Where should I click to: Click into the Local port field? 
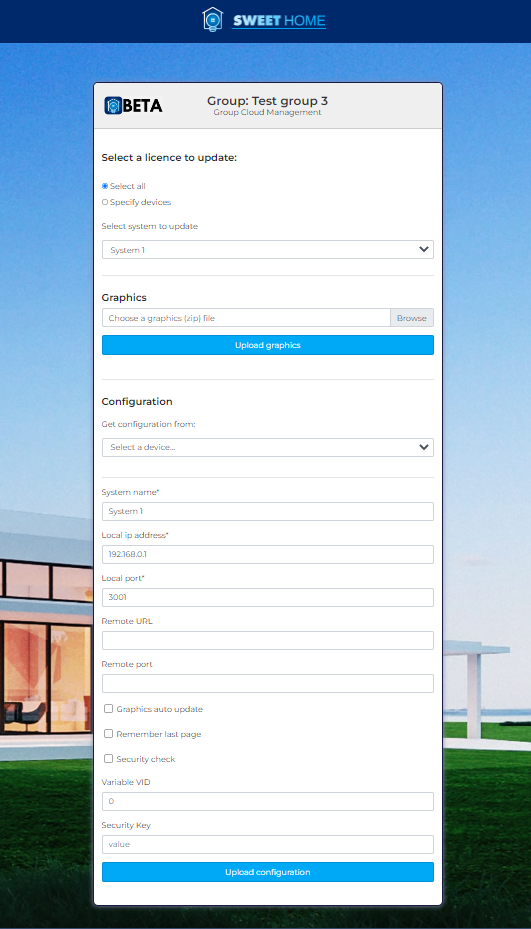point(268,597)
